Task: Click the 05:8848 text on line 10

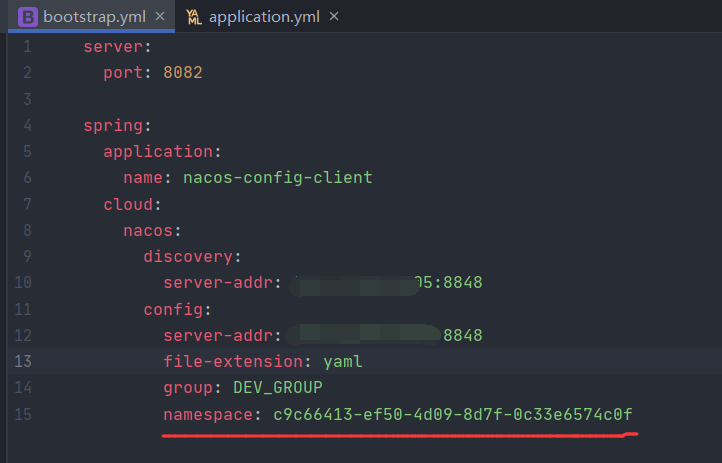Action: click(448, 283)
